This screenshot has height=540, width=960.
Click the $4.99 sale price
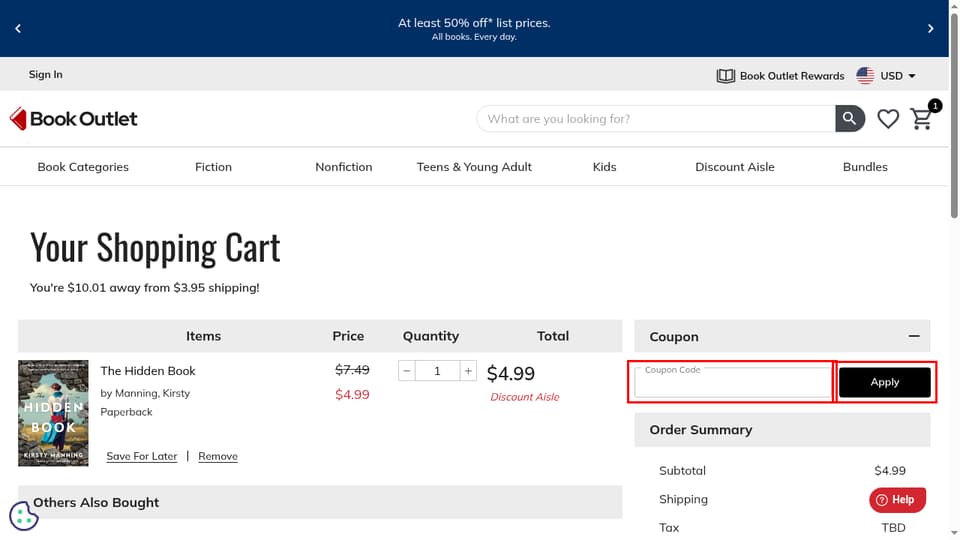[352, 394]
